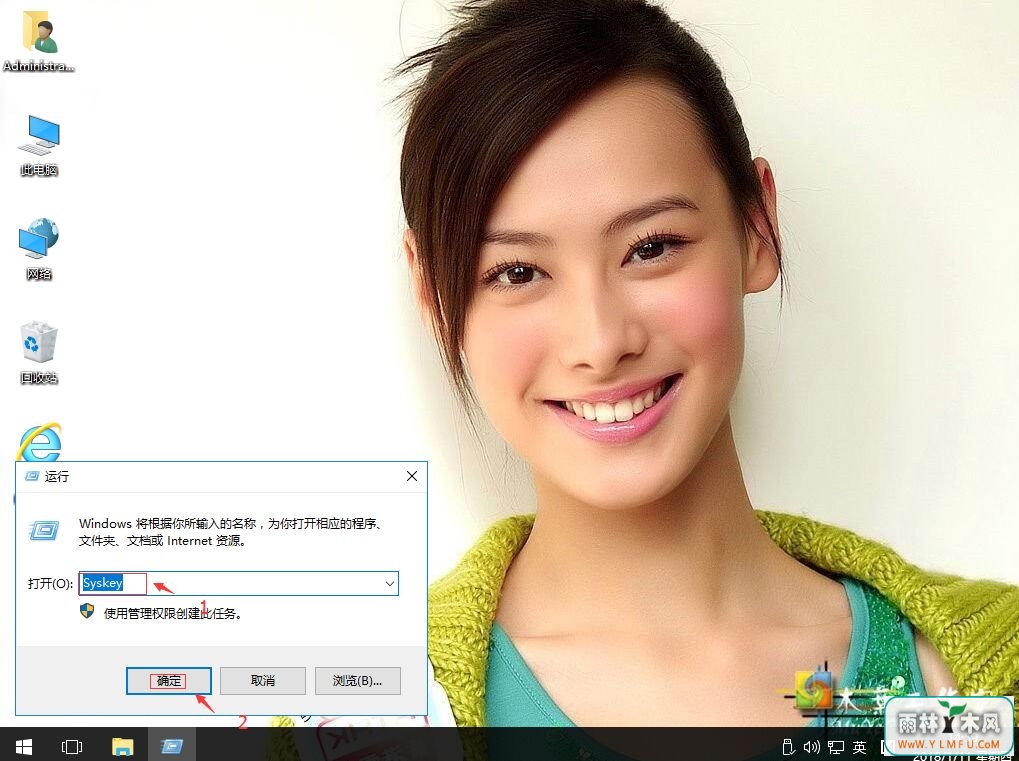This screenshot has height=761, width=1019.
Task: Click the 打开(O): label
Action: click(x=50, y=584)
